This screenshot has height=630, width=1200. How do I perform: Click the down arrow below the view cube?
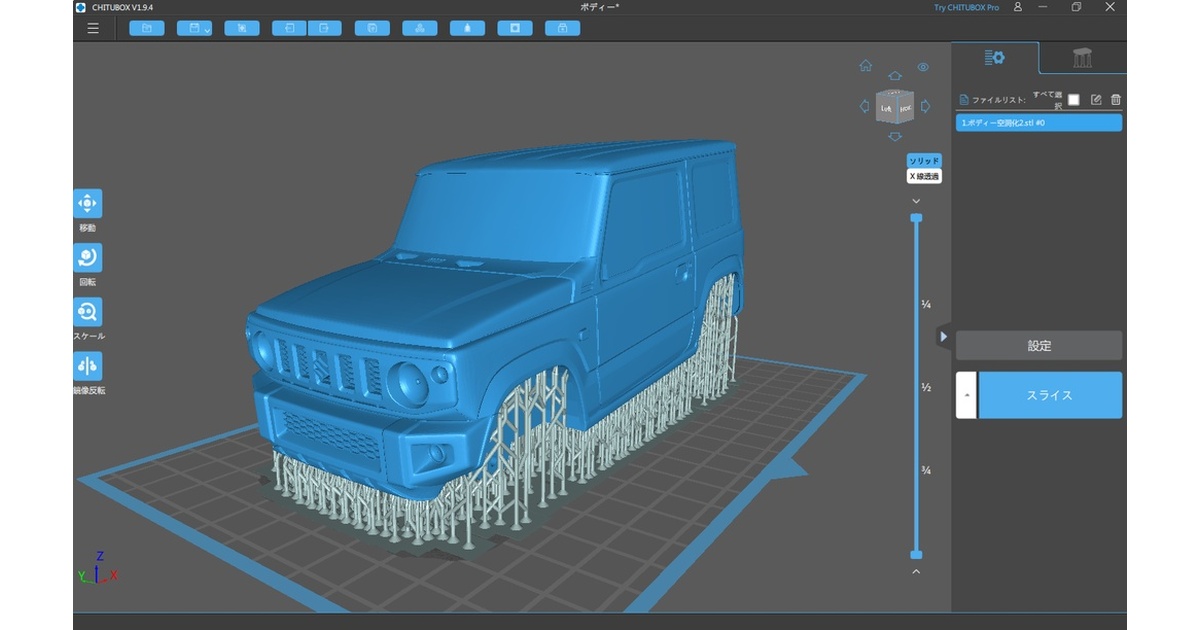[x=895, y=136]
